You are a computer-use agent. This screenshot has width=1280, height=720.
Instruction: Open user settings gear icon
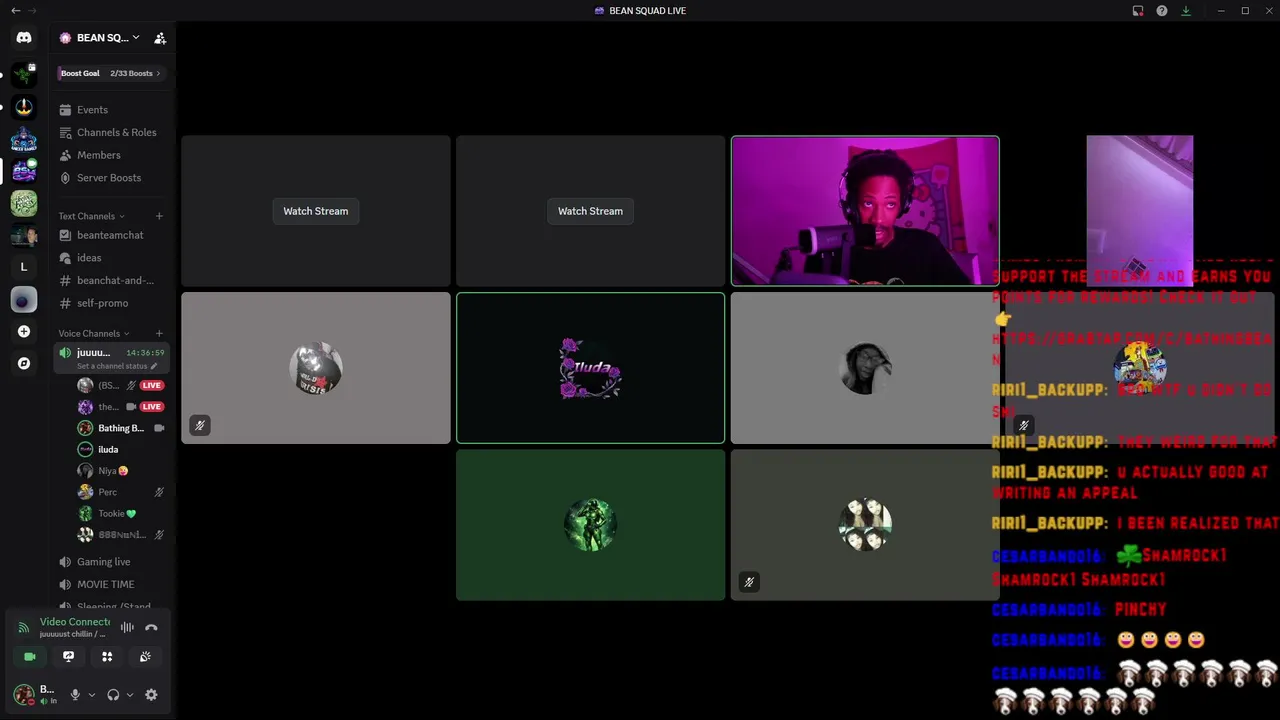click(151, 695)
